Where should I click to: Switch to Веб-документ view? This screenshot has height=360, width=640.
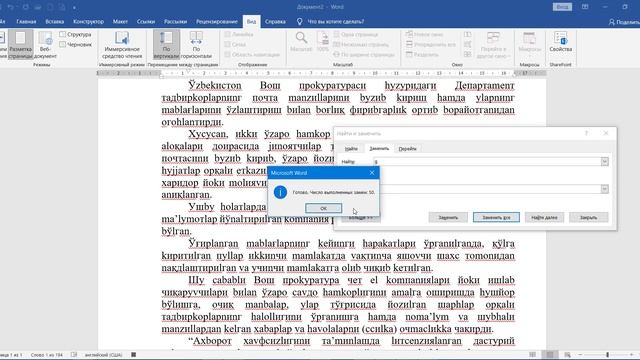point(45,44)
